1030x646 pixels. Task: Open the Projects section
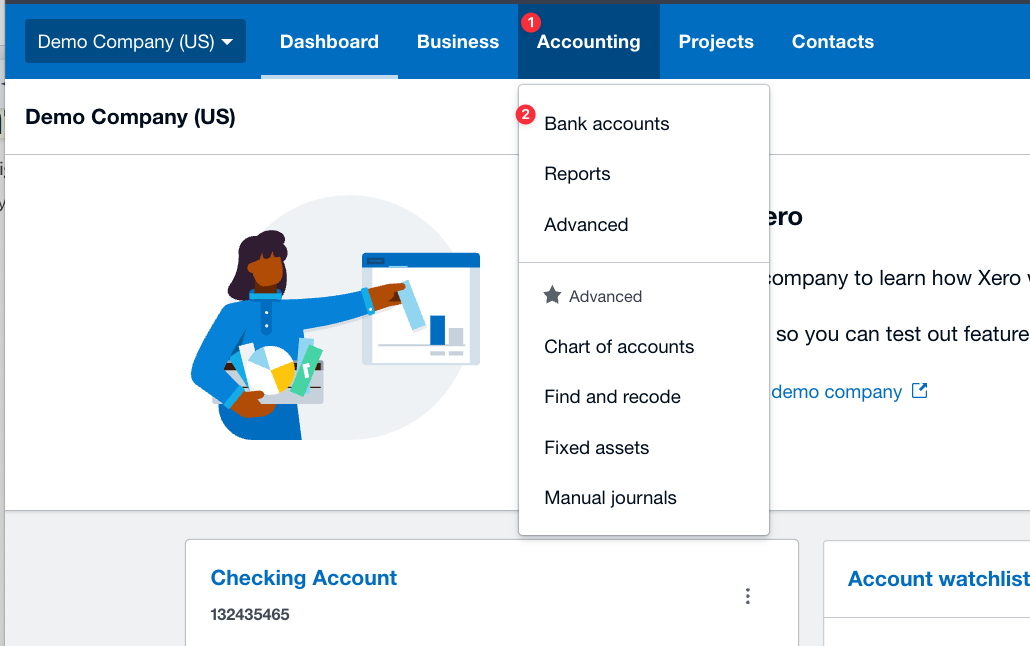716,41
